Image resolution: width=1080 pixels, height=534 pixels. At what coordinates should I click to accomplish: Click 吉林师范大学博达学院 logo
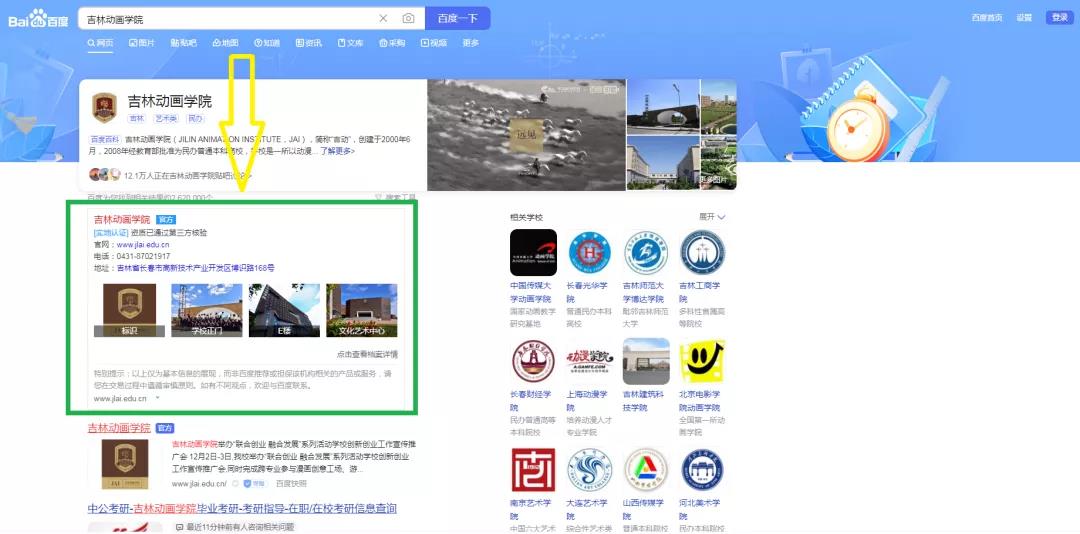coord(646,252)
